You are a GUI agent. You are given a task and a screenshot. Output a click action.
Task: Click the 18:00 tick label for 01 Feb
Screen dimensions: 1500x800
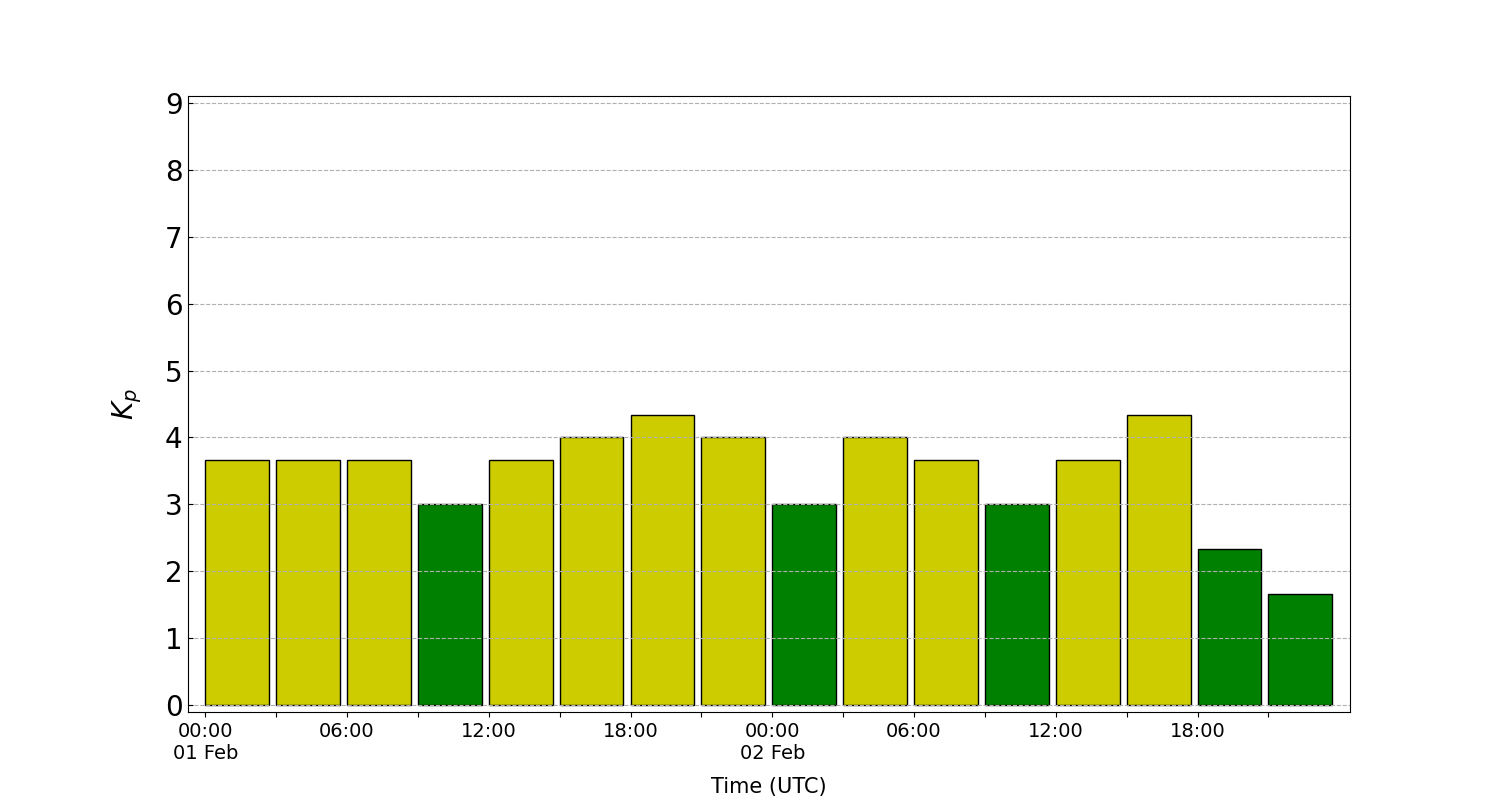(x=630, y=731)
